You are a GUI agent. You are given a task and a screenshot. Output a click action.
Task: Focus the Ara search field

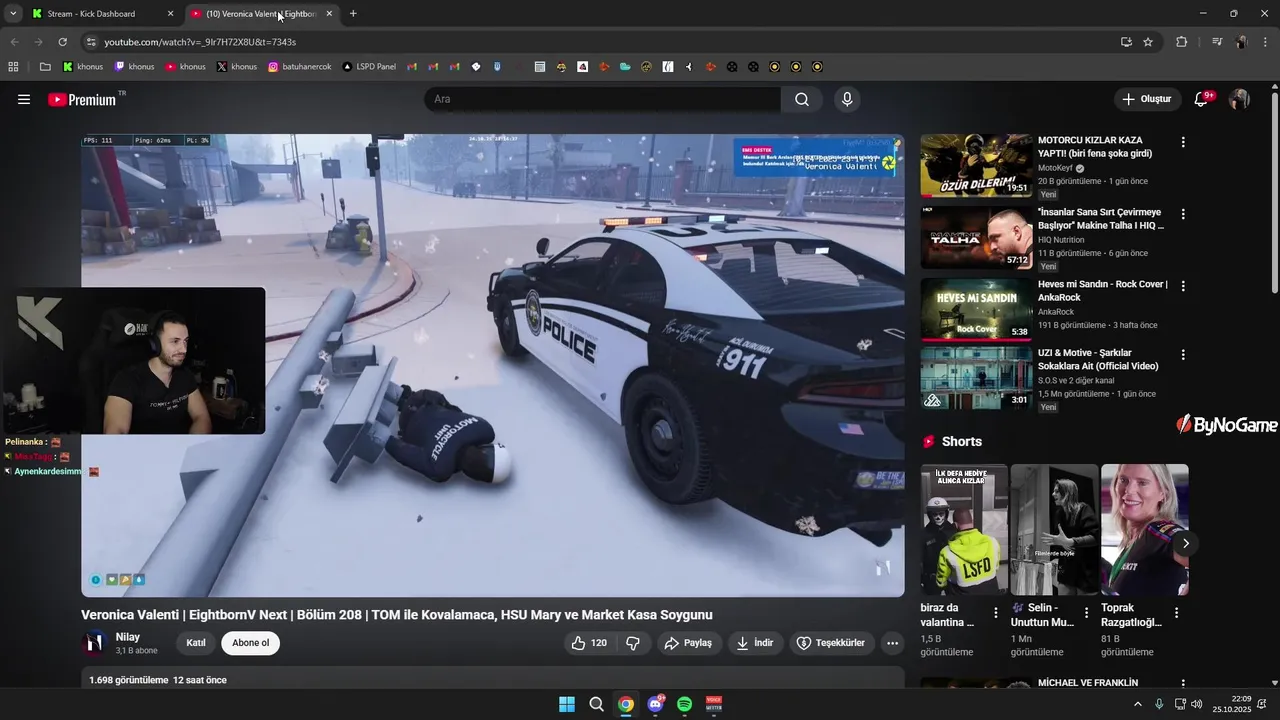click(x=602, y=99)
